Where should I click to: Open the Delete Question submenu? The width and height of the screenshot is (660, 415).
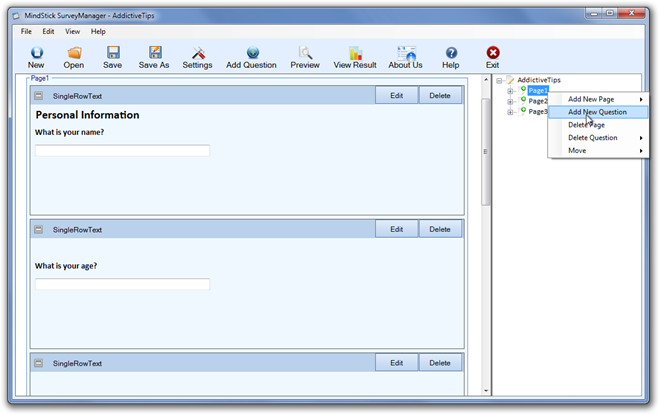click(598, 138)
